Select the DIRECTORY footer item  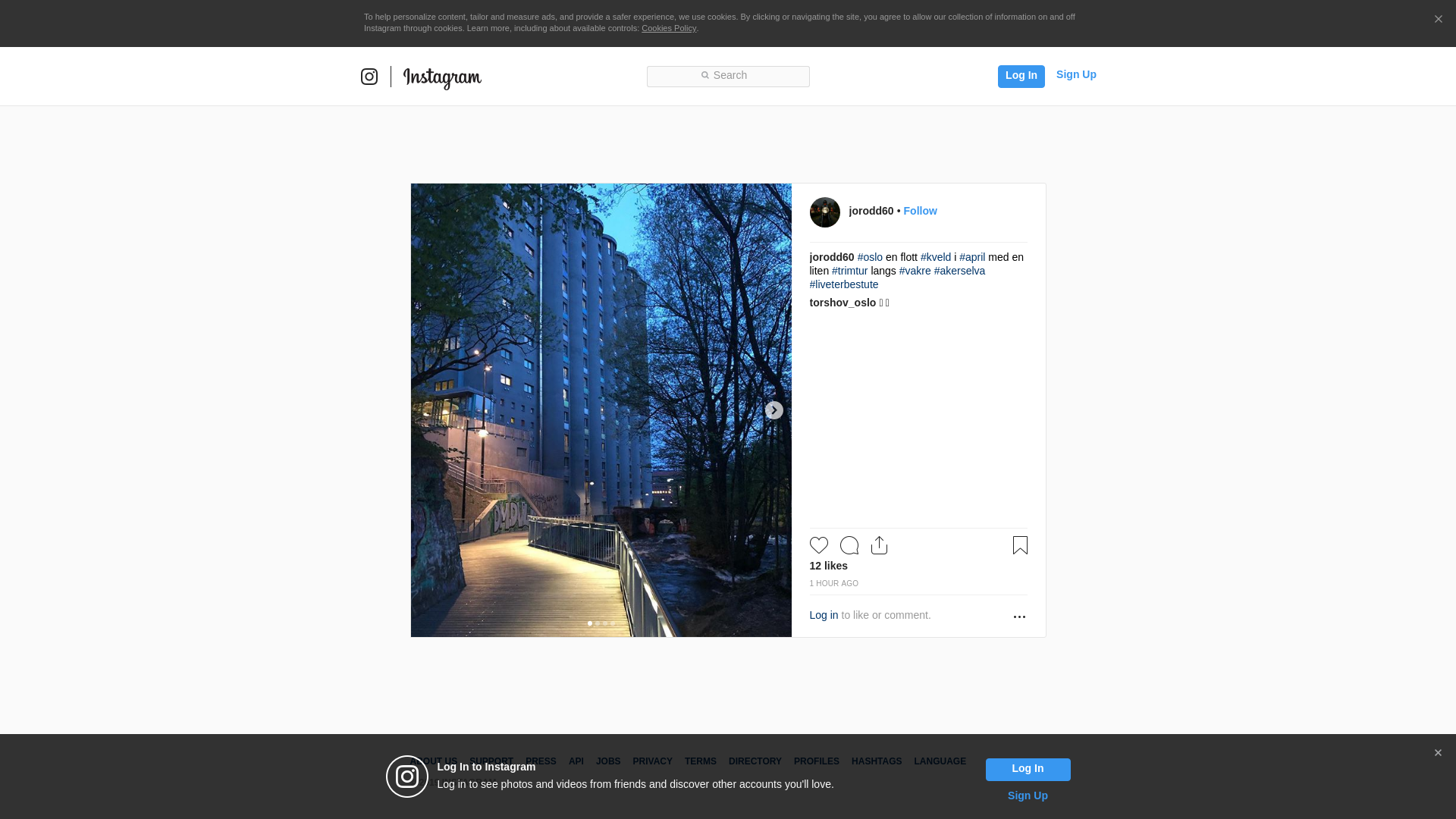(755, 761)
